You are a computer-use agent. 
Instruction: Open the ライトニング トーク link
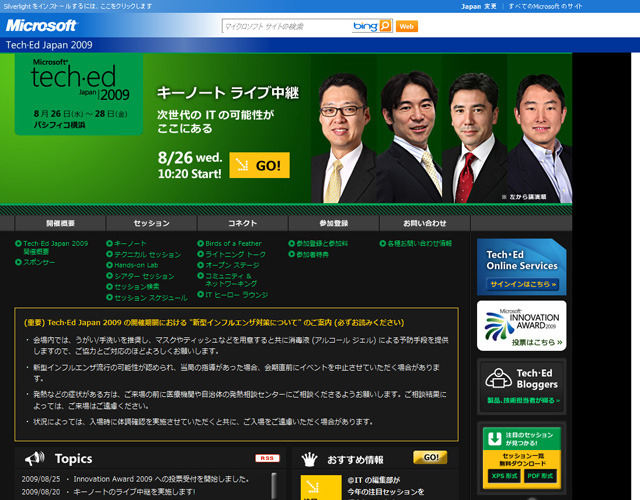(x=236, y=254)
